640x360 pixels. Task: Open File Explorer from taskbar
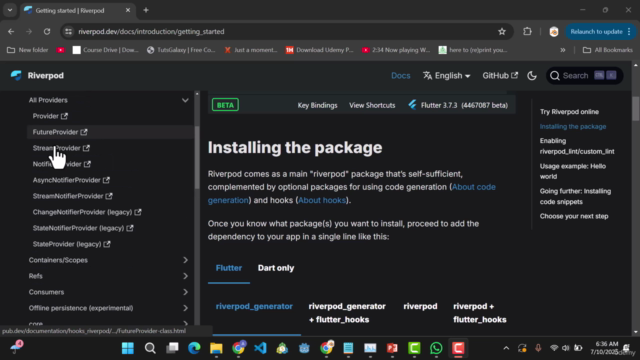click(x=216, y=348)
